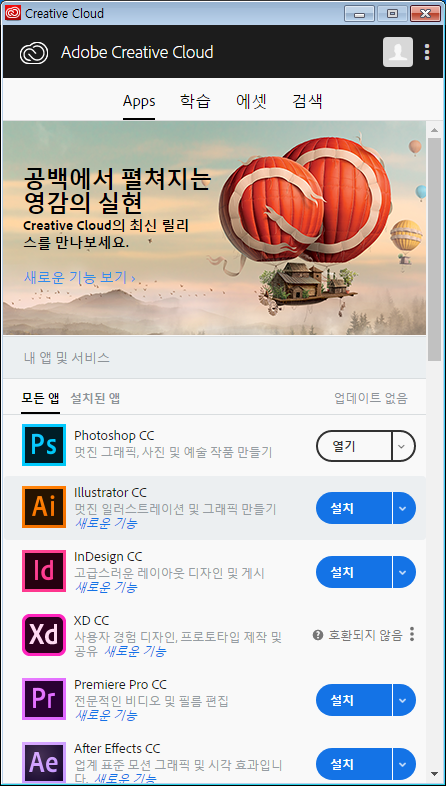The height and width of the screenshot is (786, 446).
Task: Switch to the Apps tab
Action: (x=139, y=102)
